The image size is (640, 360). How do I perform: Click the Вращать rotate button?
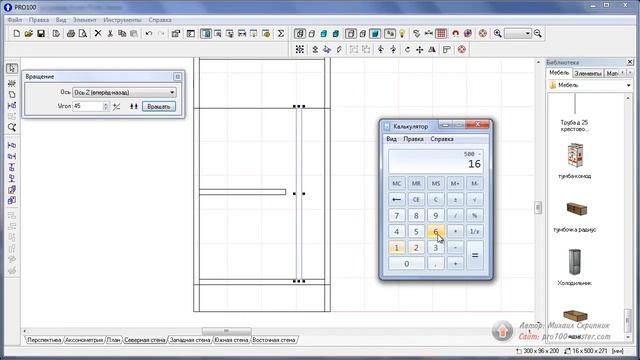(x=159, y=107)
